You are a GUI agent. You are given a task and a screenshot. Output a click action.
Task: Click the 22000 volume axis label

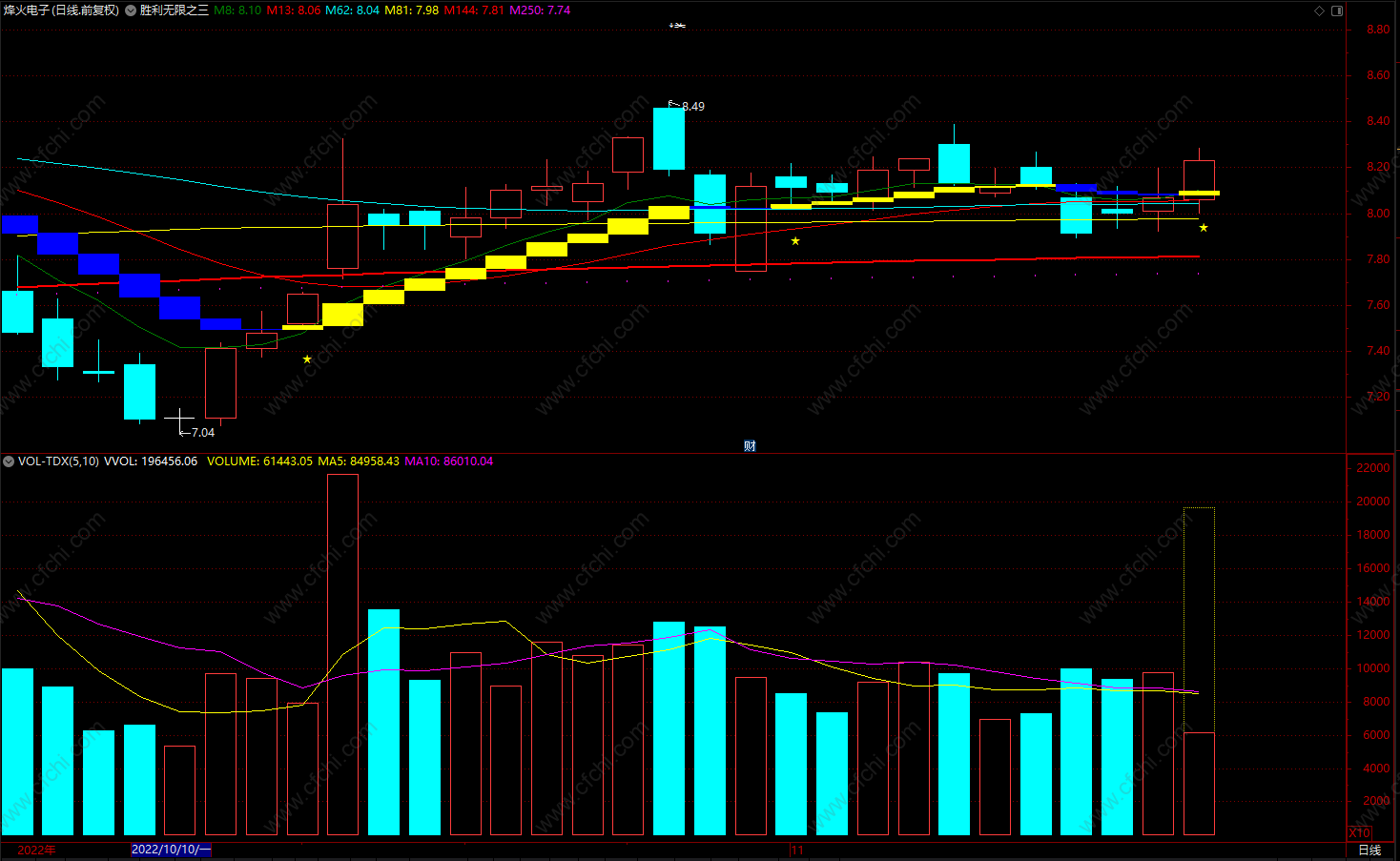pos(1373,468)
